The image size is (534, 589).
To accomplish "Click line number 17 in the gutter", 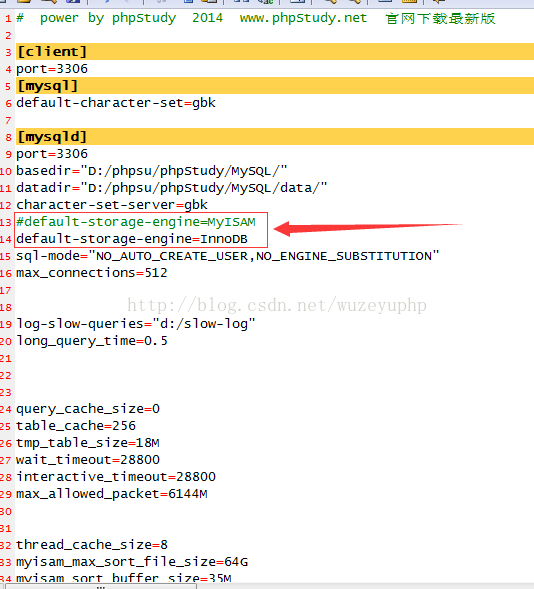I will click(x=6, y=290).
